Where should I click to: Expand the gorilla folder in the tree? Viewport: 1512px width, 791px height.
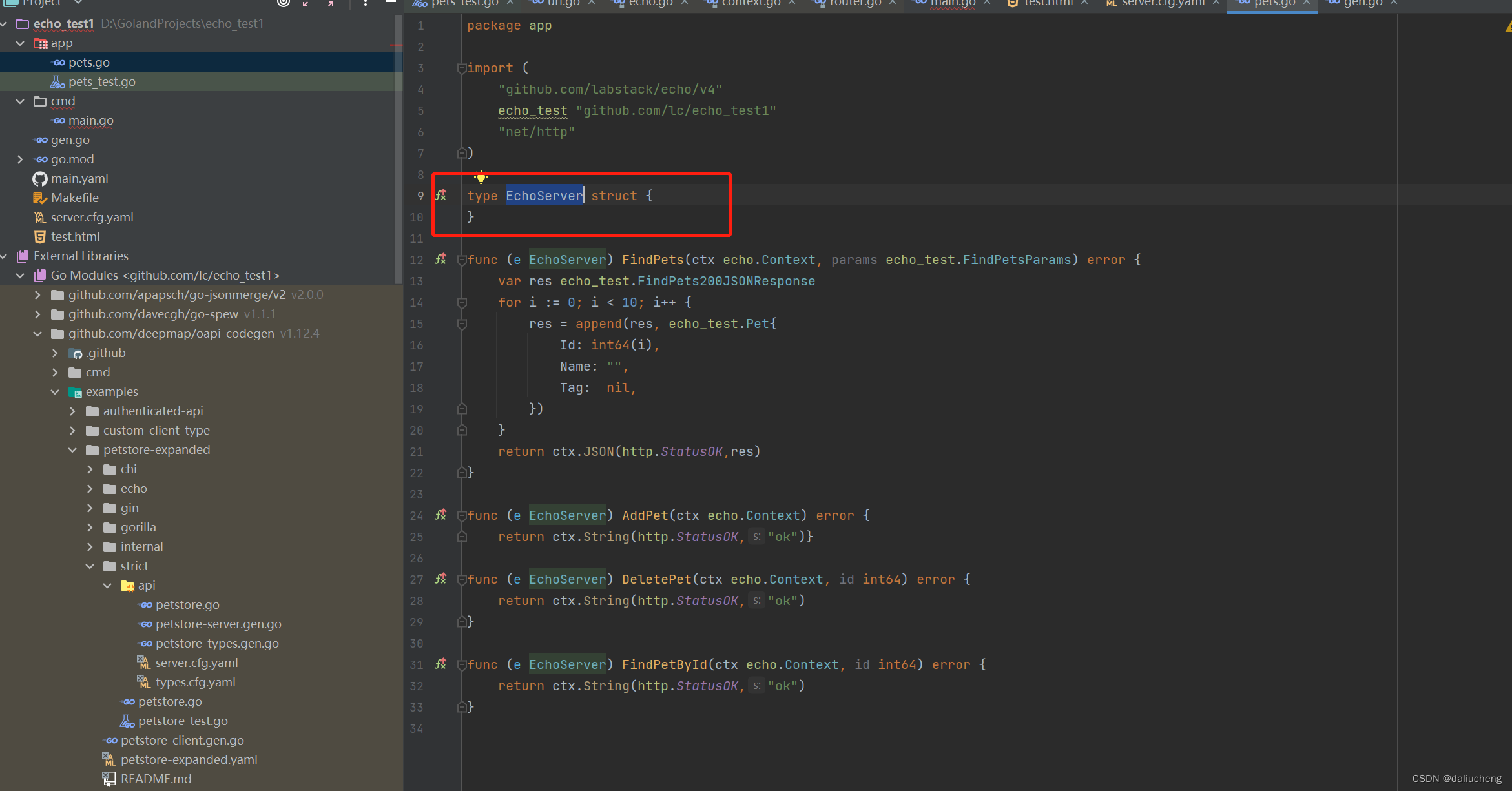[x=90, y=527]
